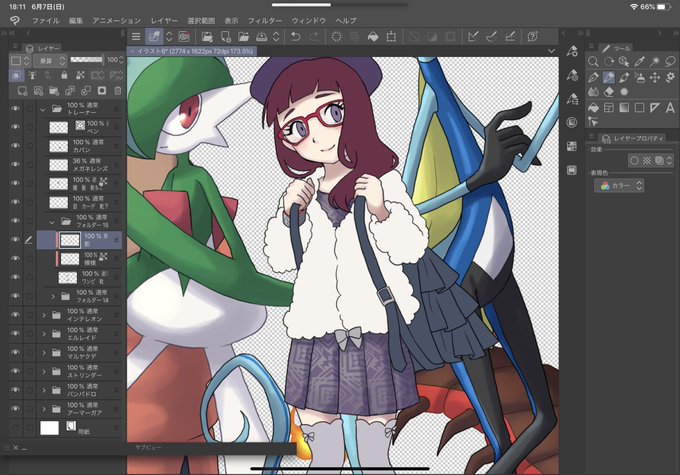The height and width of the screenshot is (475, 680).
Task: Select the Zoom magnifier tool
Action: click(x=593, y=62)
